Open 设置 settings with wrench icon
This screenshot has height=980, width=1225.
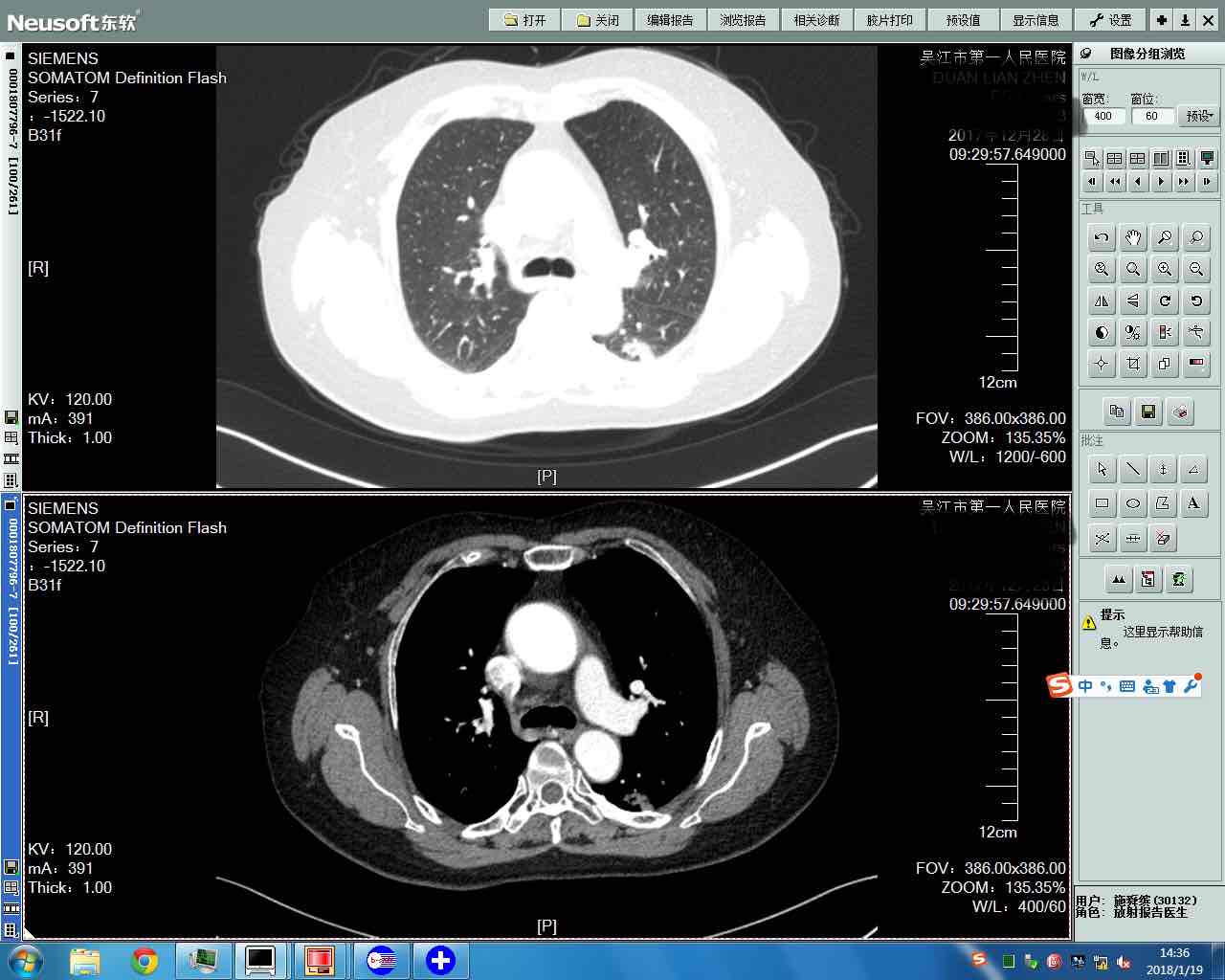point(1110,20)
